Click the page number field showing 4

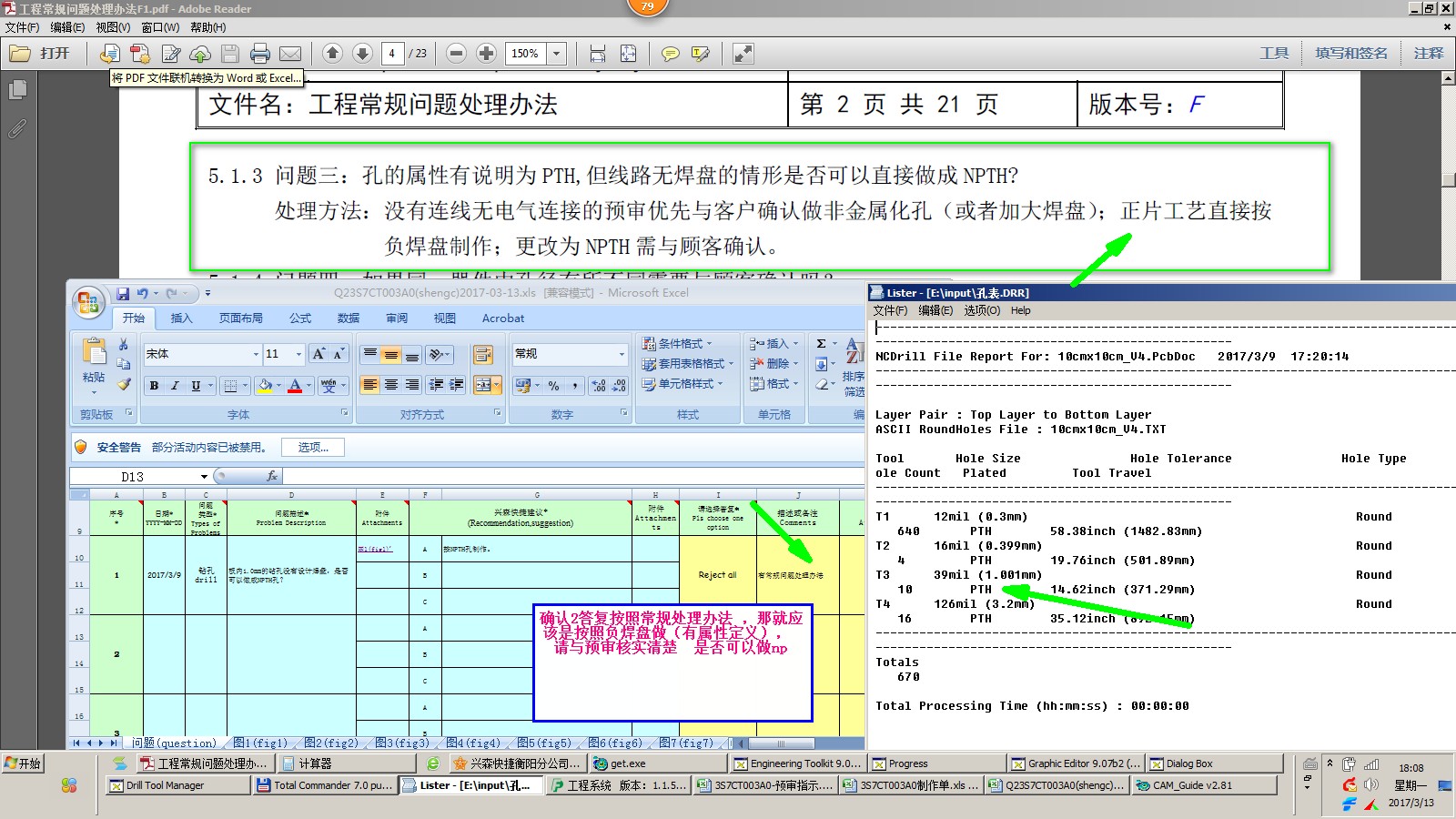click(392, 54)
